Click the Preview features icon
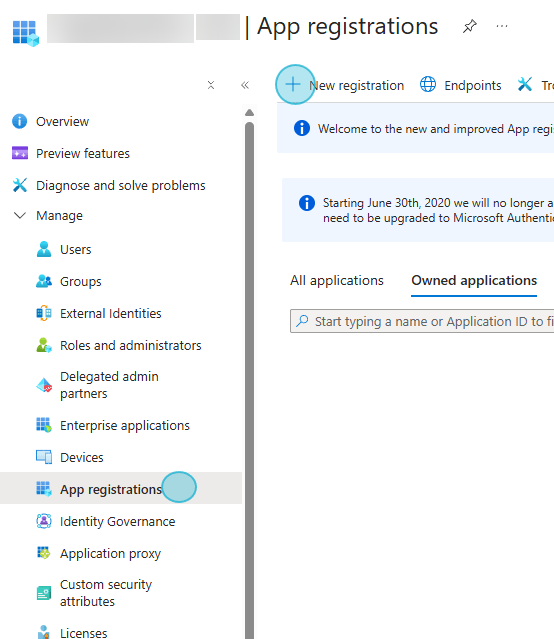Image resolution: width=554 pixels, height=639 pixels. [20, 153]
